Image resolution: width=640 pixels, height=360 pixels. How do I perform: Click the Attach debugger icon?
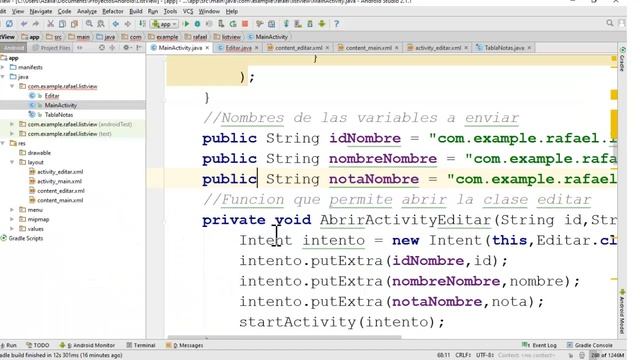(x=221, y=24)
